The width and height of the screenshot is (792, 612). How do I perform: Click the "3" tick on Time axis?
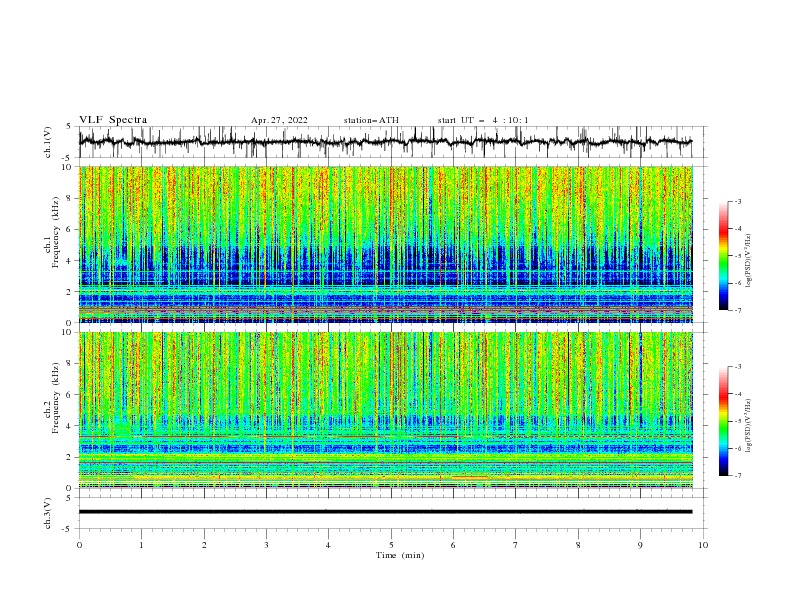click(x=266, y=545)
